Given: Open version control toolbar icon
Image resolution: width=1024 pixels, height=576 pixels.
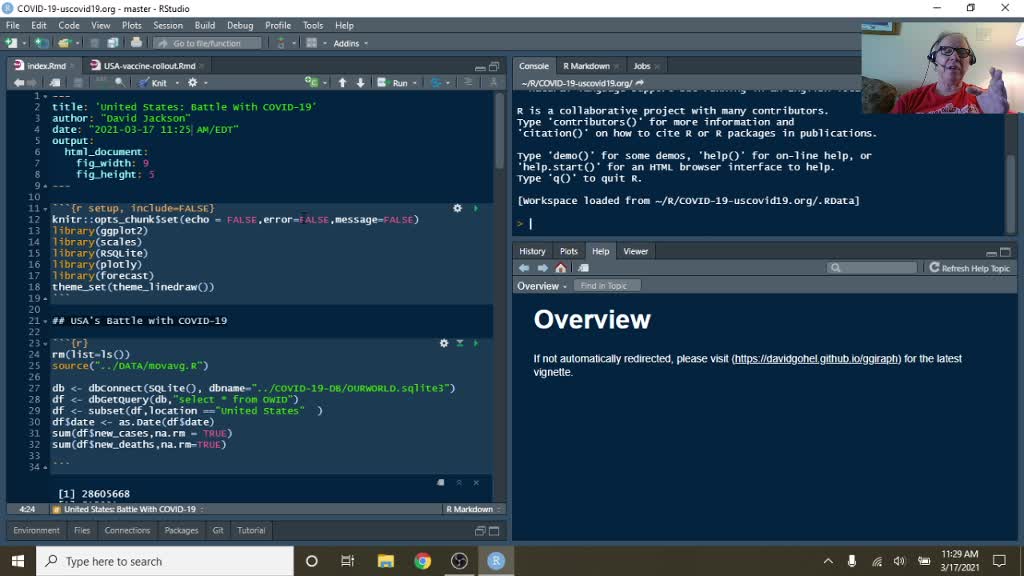Looking at the screenshot, I should point(281,43).
